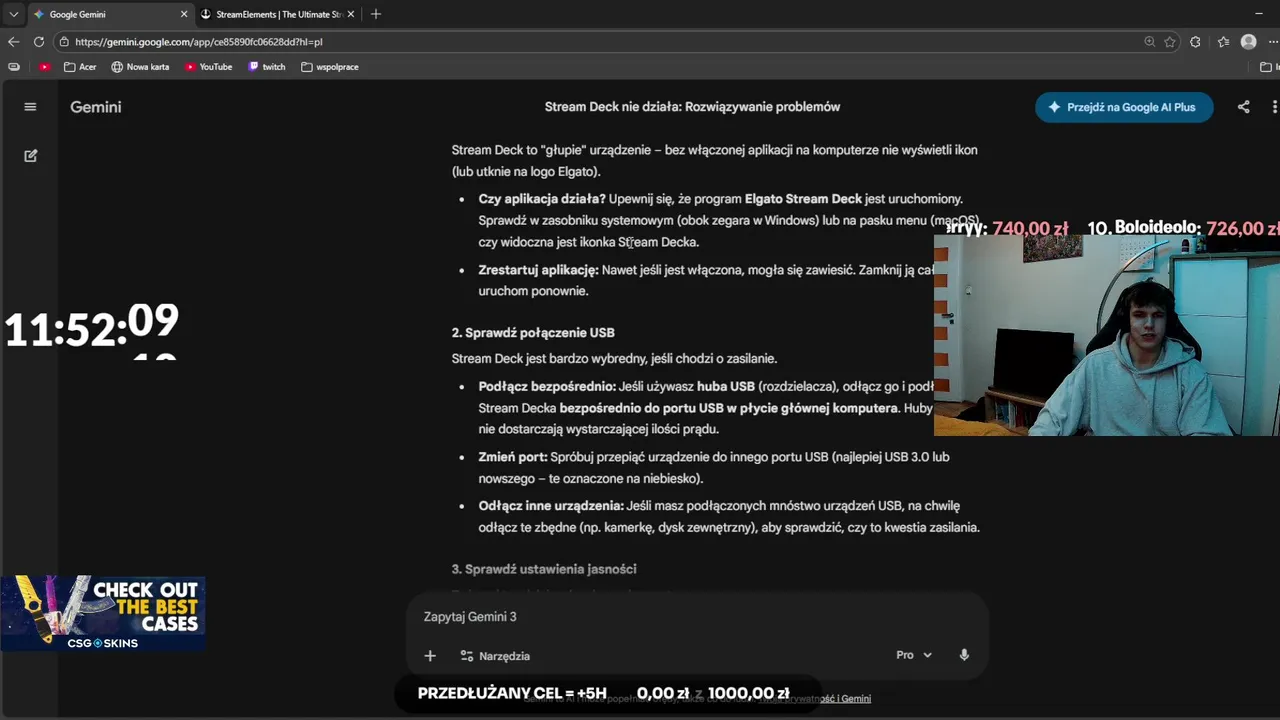Click bold text Zmień port:
This screenshot has width=1280, height=720.
513,457
